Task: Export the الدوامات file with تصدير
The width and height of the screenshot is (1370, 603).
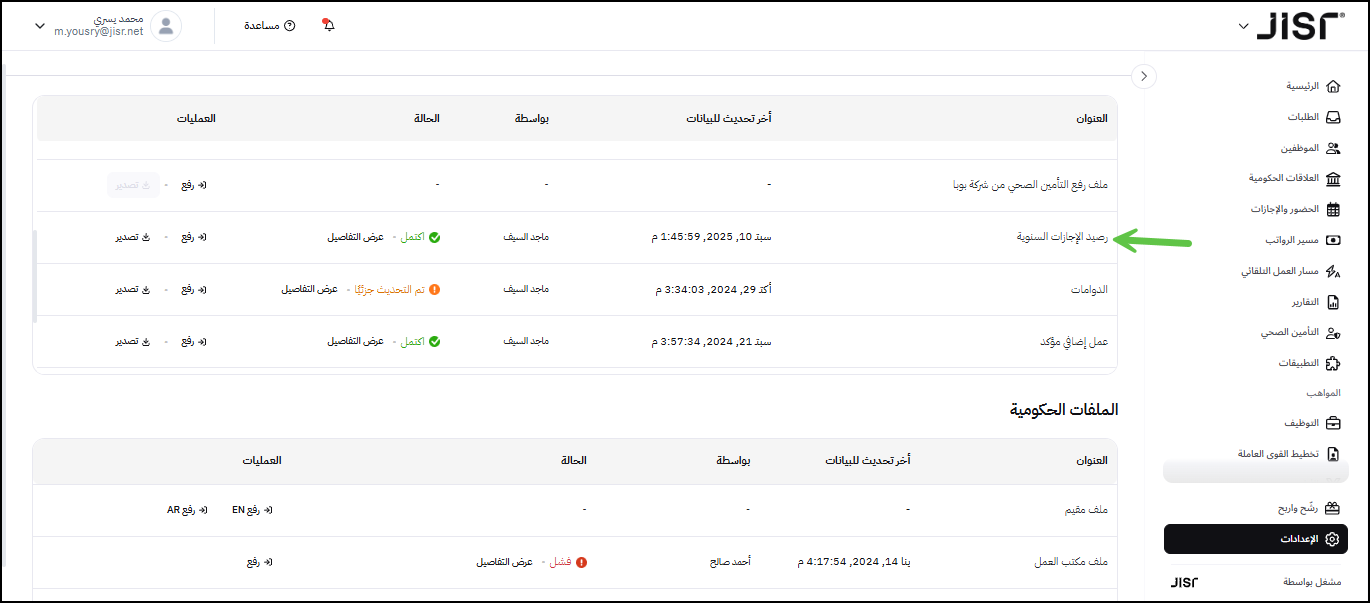Action: pyautogui.click(x=132, y=289)
